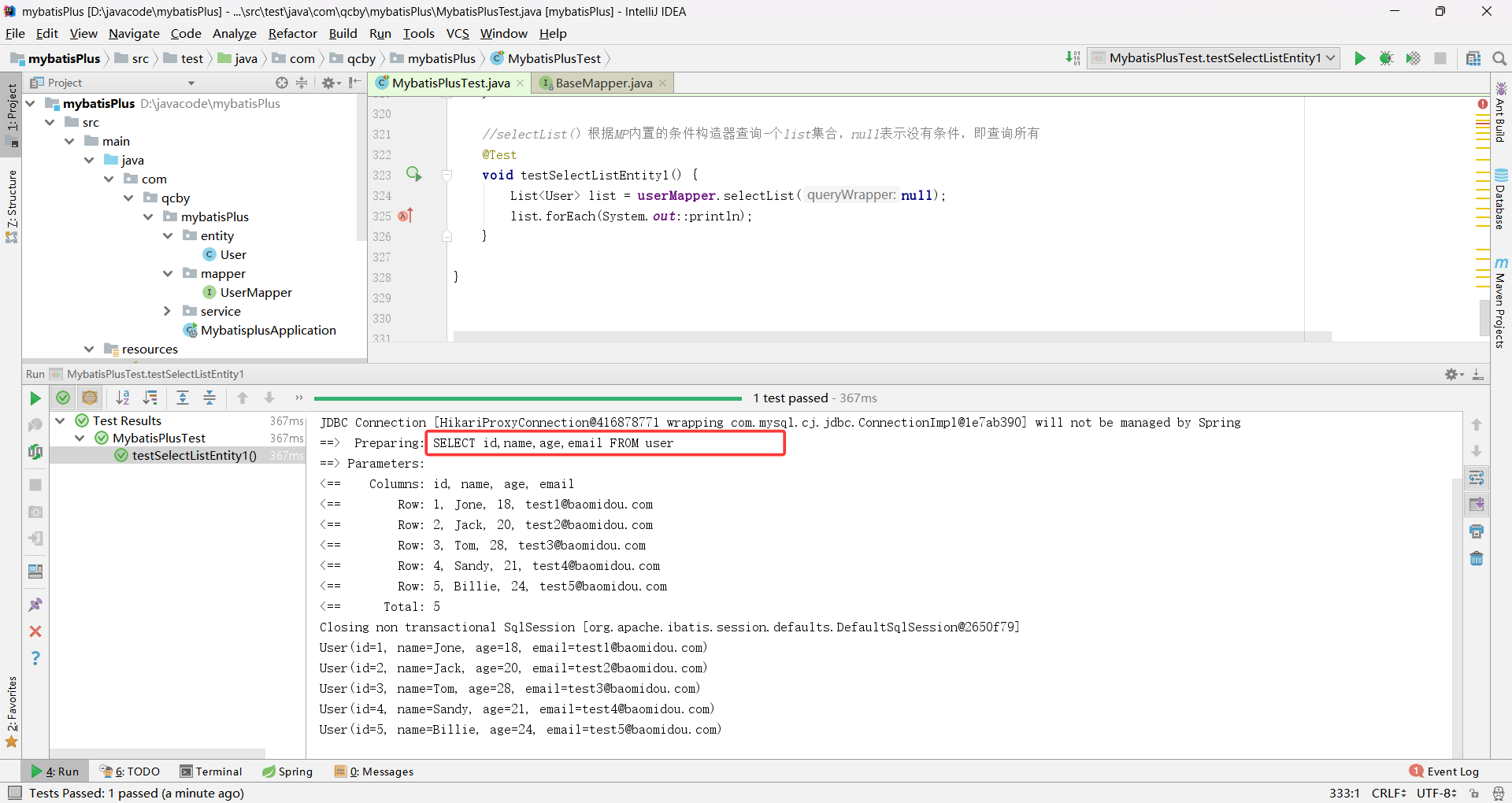1512x803 pixels.
Task: Open Maven Projects side panel
Action: tap(1501, 303)
